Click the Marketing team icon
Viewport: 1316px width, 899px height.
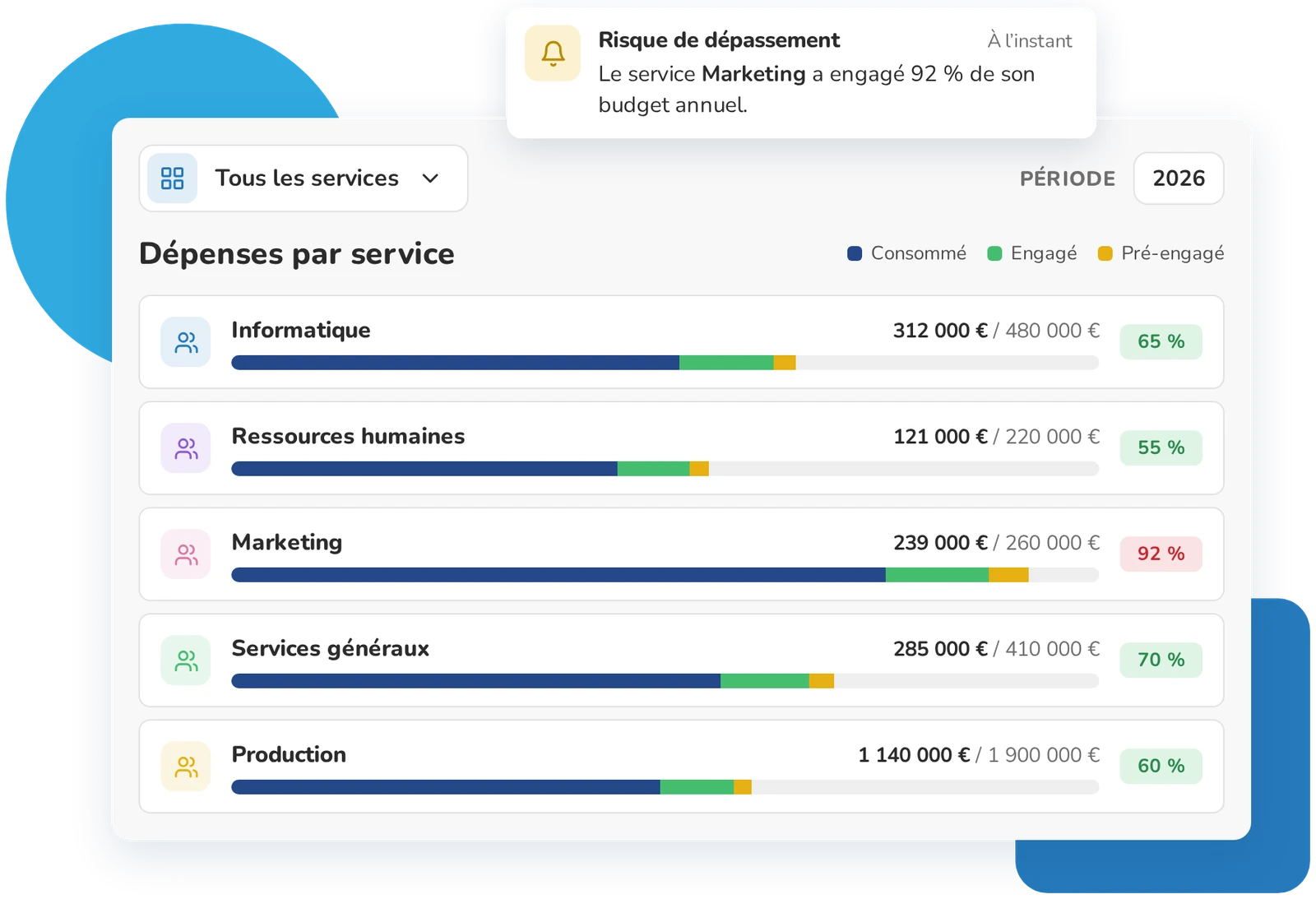pyautogui.click(x=186, y=554)
